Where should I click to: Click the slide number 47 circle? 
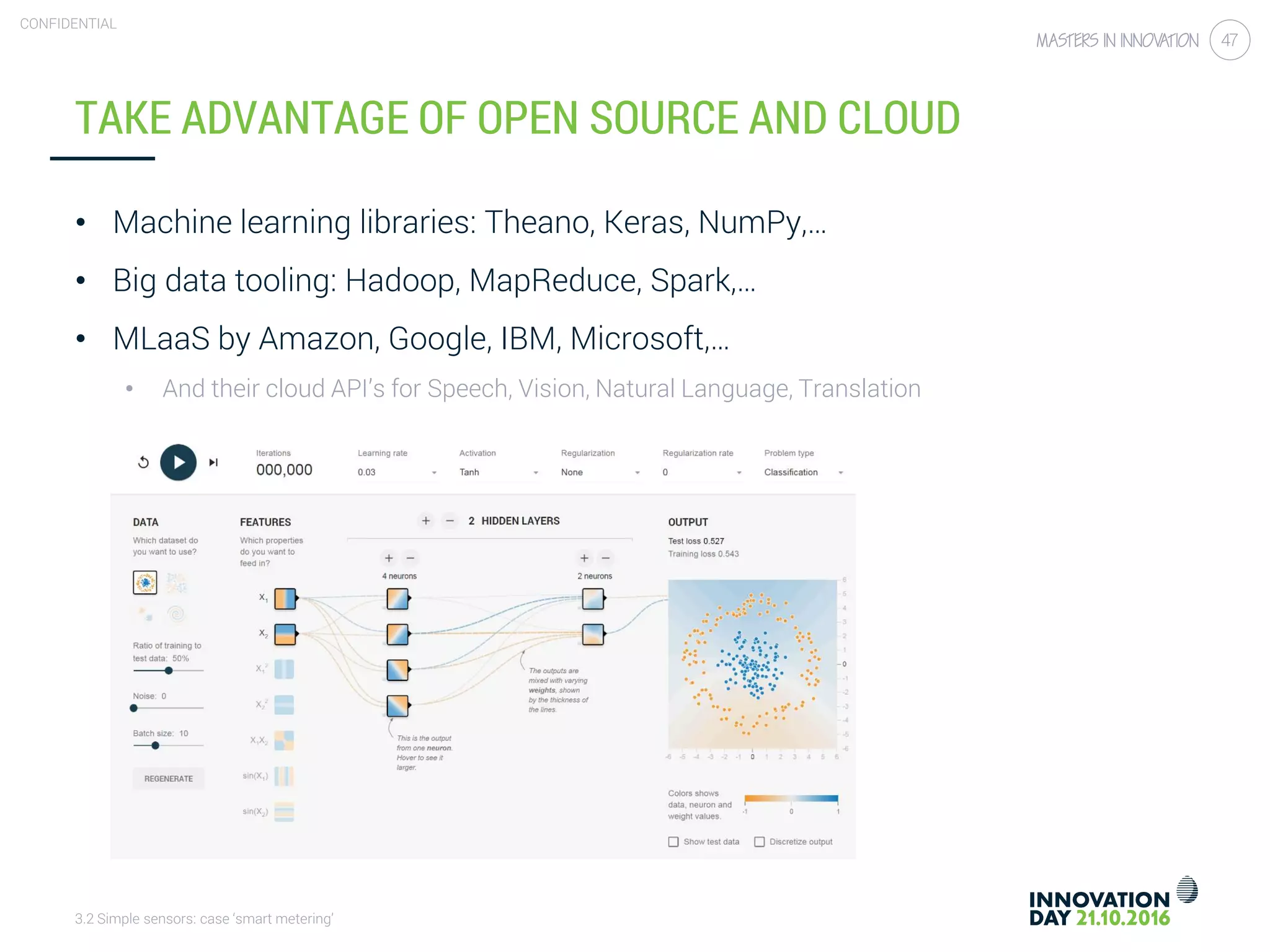coord(1230,40)
